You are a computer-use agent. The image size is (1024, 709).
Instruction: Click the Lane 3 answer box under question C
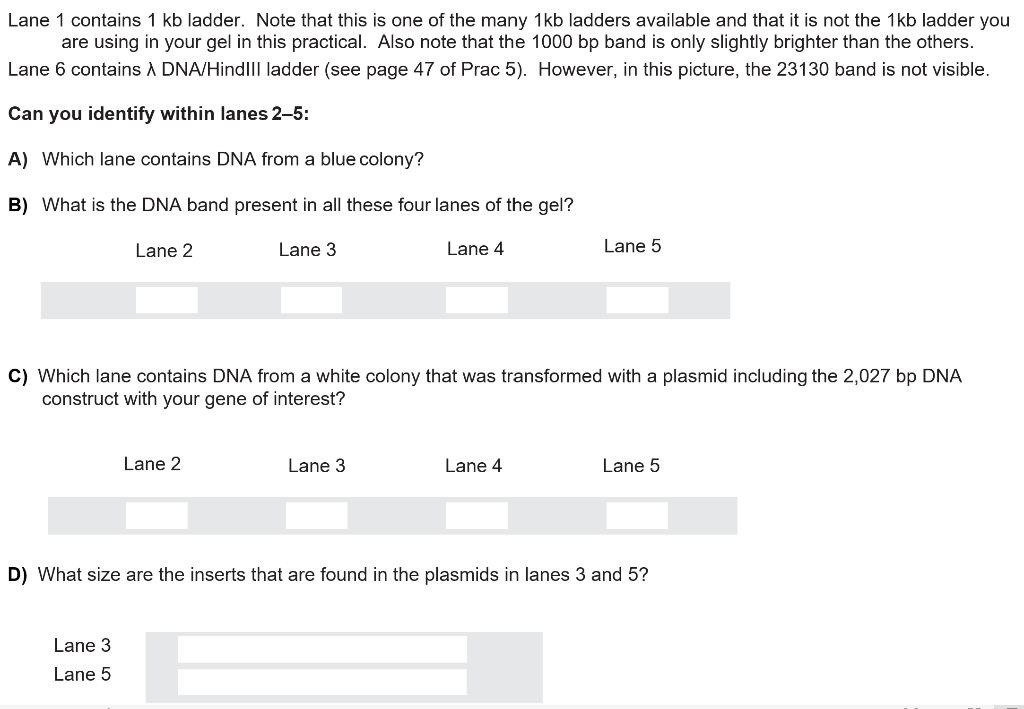click(317, 515)
